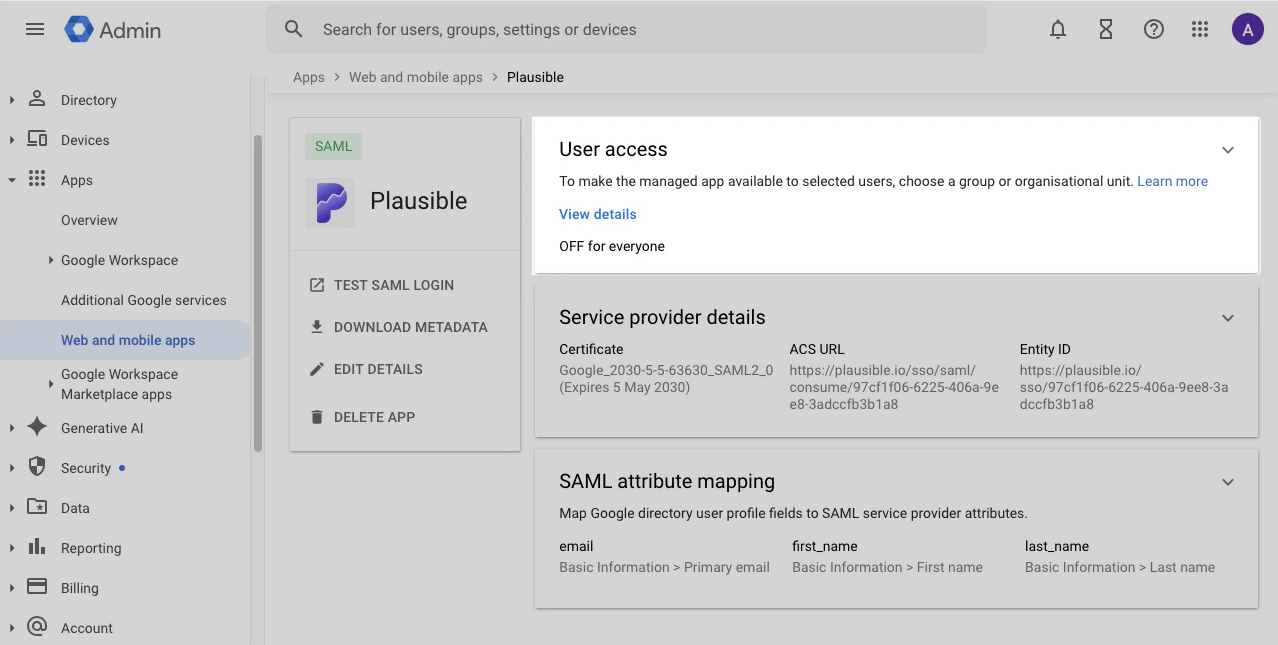Click DELETE APP

click(374, 417)
